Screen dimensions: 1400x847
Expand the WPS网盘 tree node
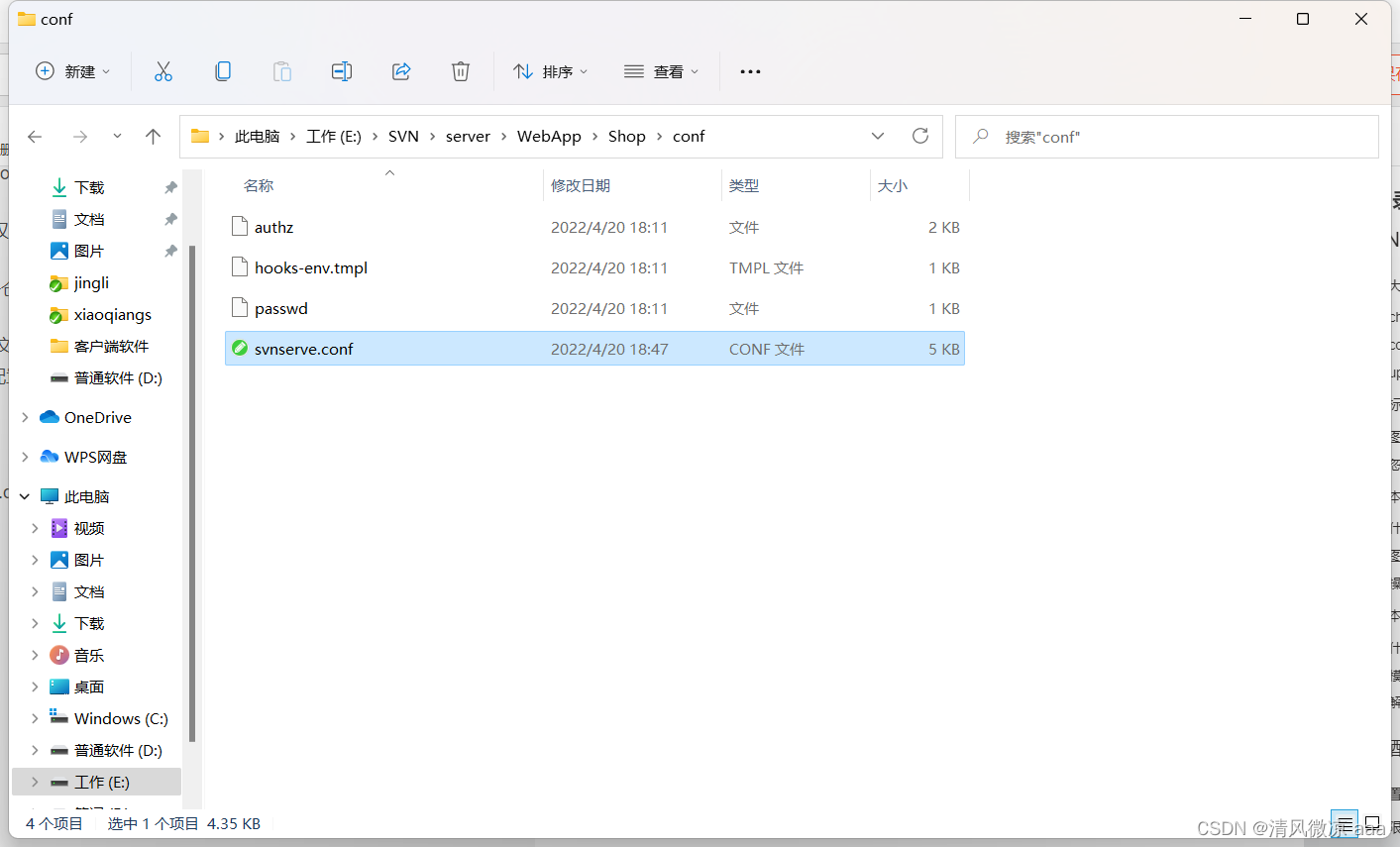25,457
